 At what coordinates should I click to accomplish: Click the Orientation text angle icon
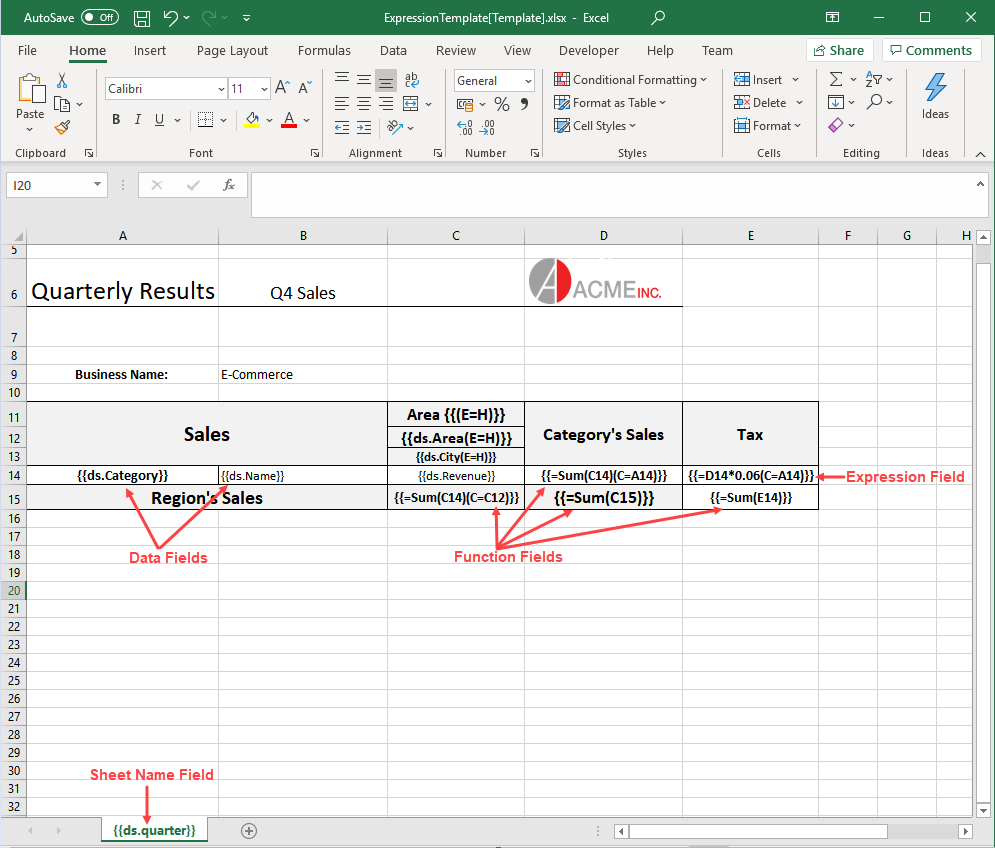pyautogui.click(x=395, y=128)
